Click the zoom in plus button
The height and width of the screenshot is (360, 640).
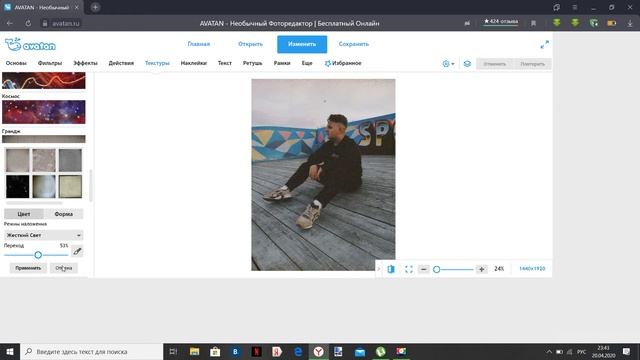tap(482, 269)
